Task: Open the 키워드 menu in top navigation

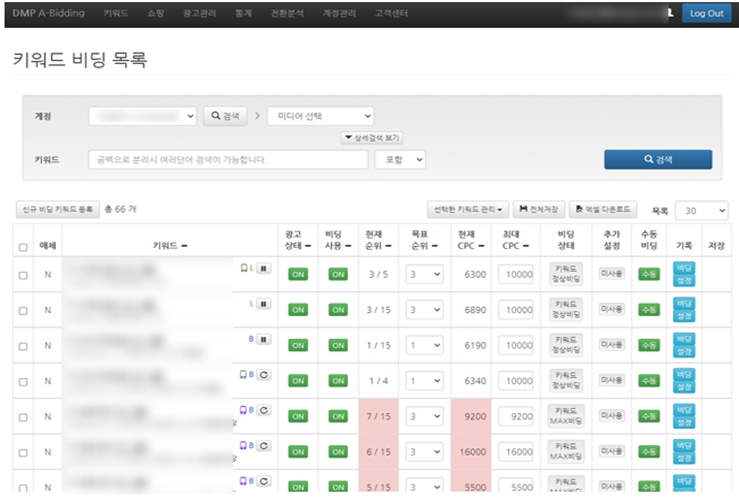Action: (116, 13)
